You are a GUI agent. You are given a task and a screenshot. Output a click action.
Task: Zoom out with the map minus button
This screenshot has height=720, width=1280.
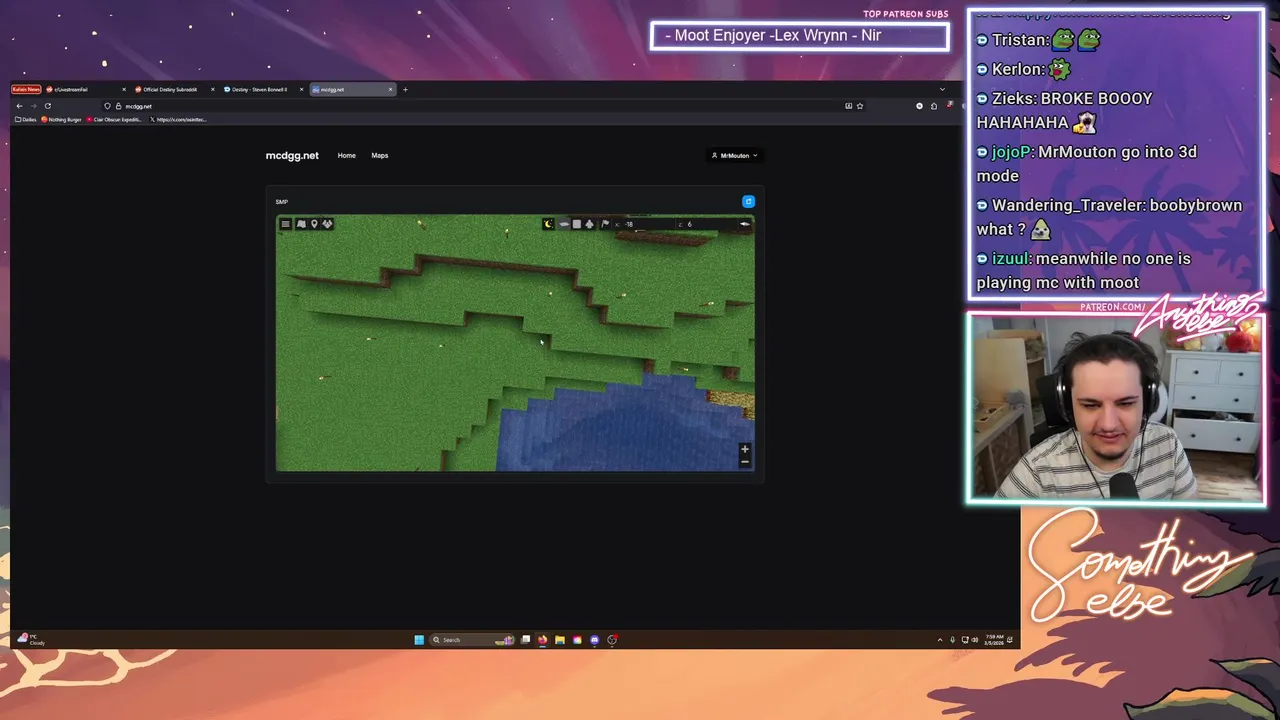744,462
